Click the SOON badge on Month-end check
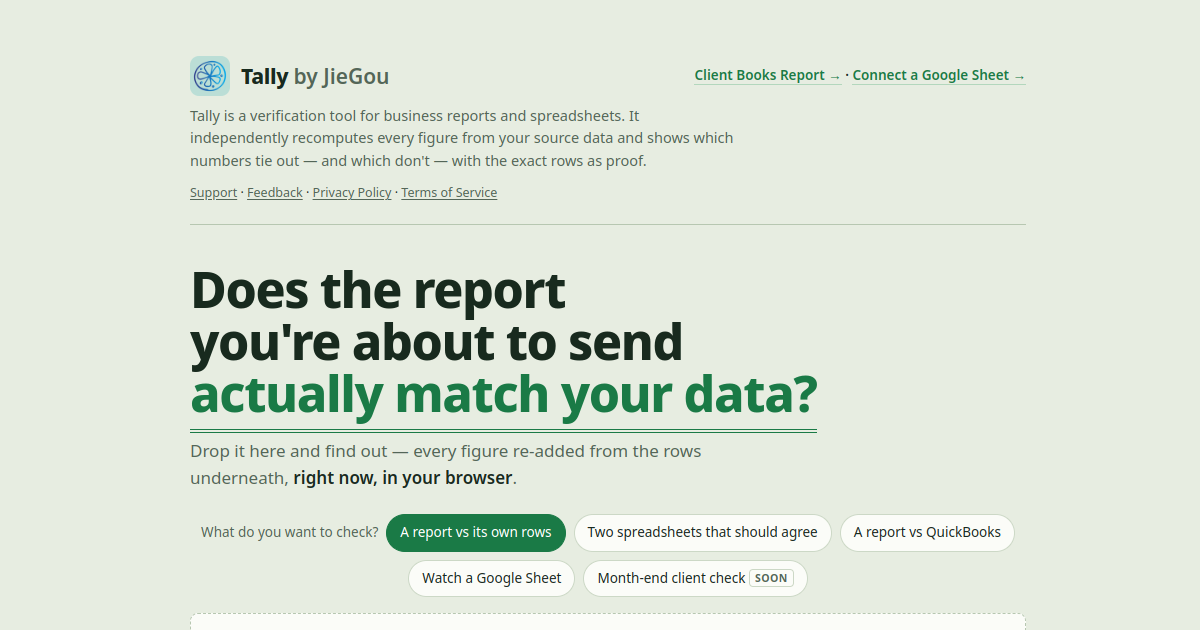 (771, 578)
